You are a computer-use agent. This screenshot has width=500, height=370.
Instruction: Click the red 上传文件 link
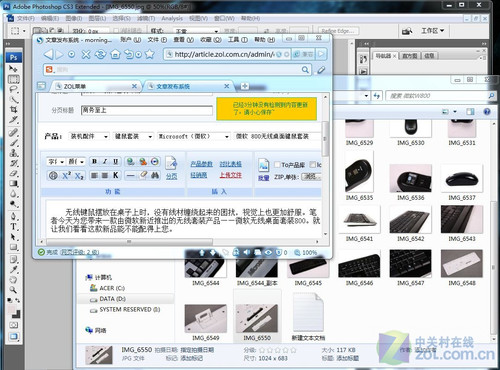[230, 175]
